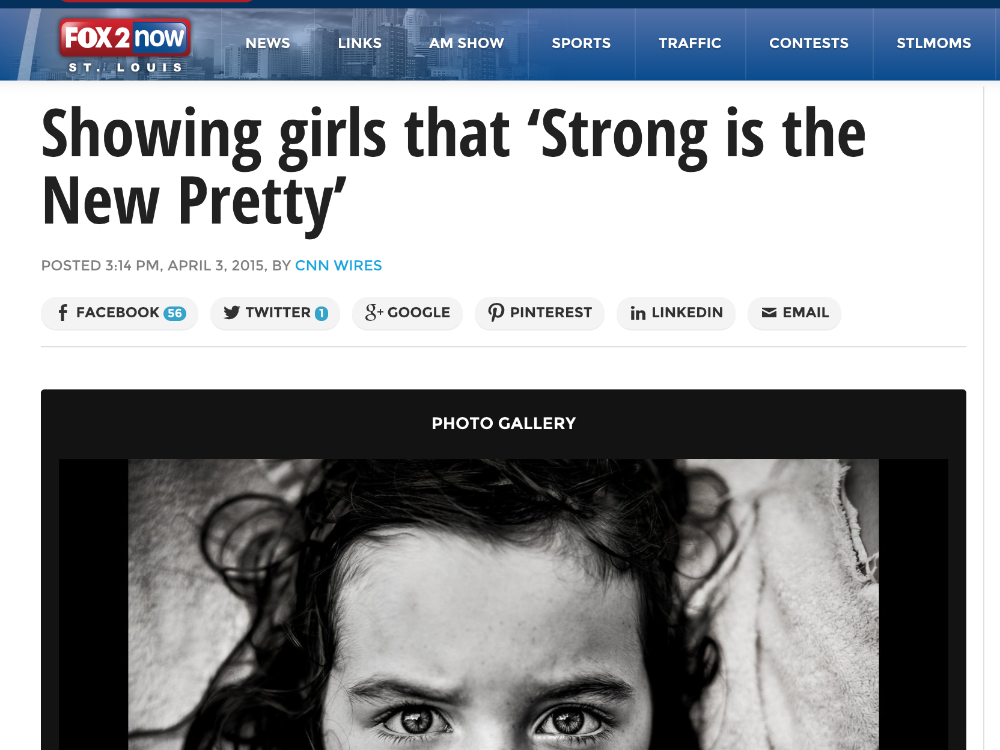Image resolution: width=1000 pixels, height=750 pixels.
Task: Click the Google plus icon
Action: (x=374, y=312)
